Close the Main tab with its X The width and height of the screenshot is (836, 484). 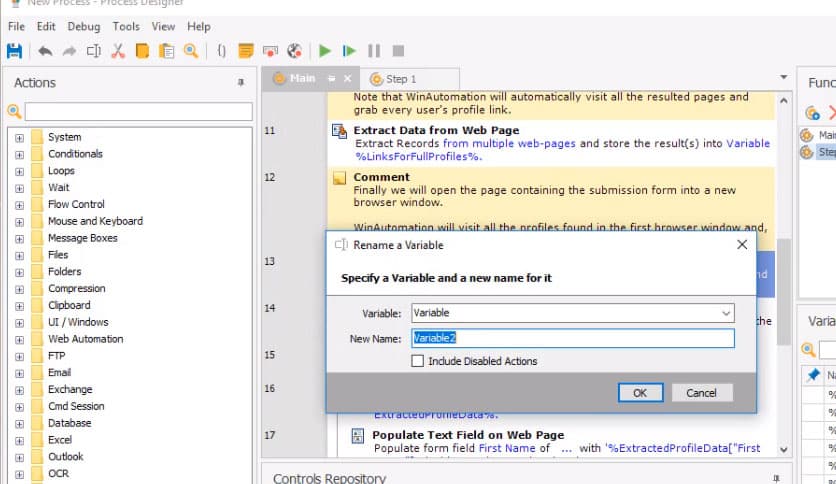348,78
